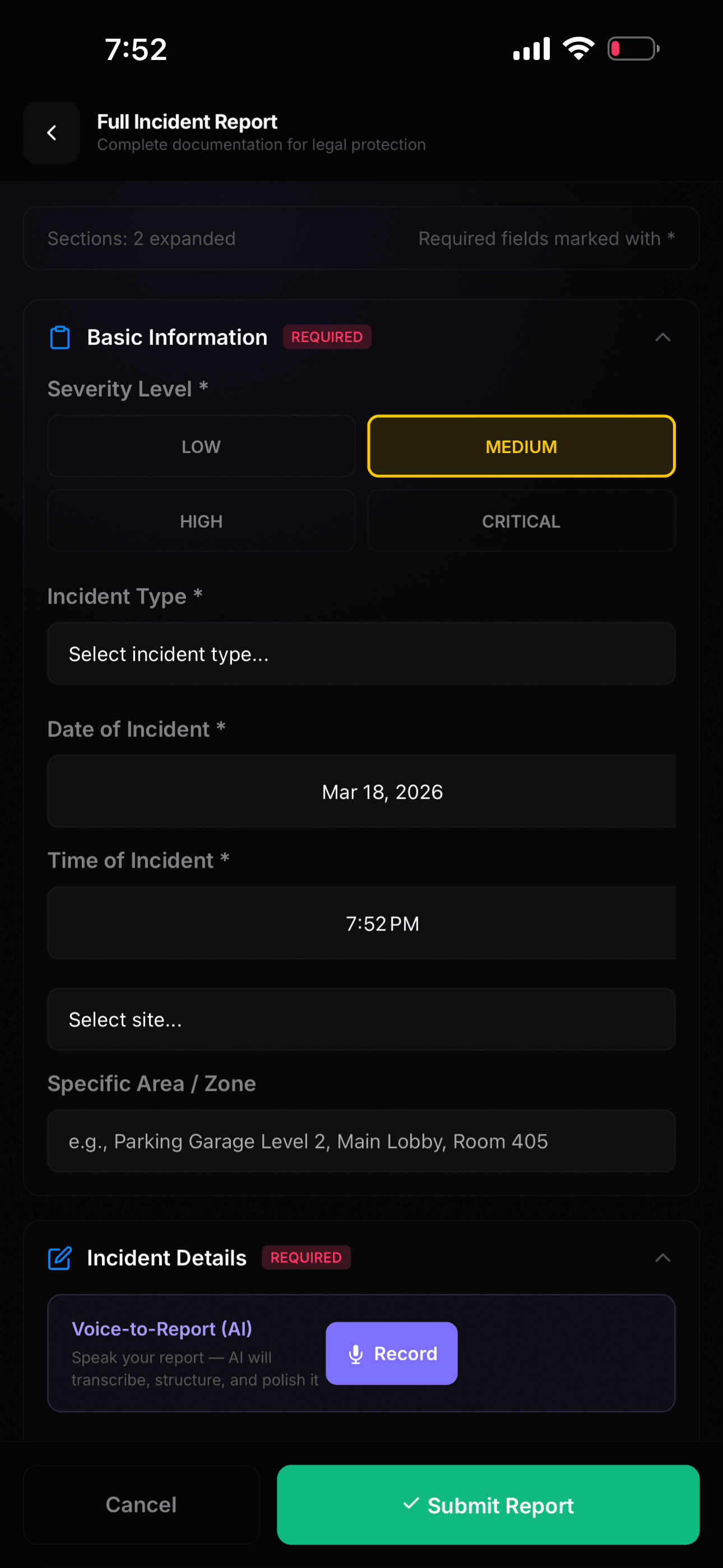The height and width of the screenshot is (1568, 723).
Task: Select the LOW severity level
Action: (x=201, y=446)
